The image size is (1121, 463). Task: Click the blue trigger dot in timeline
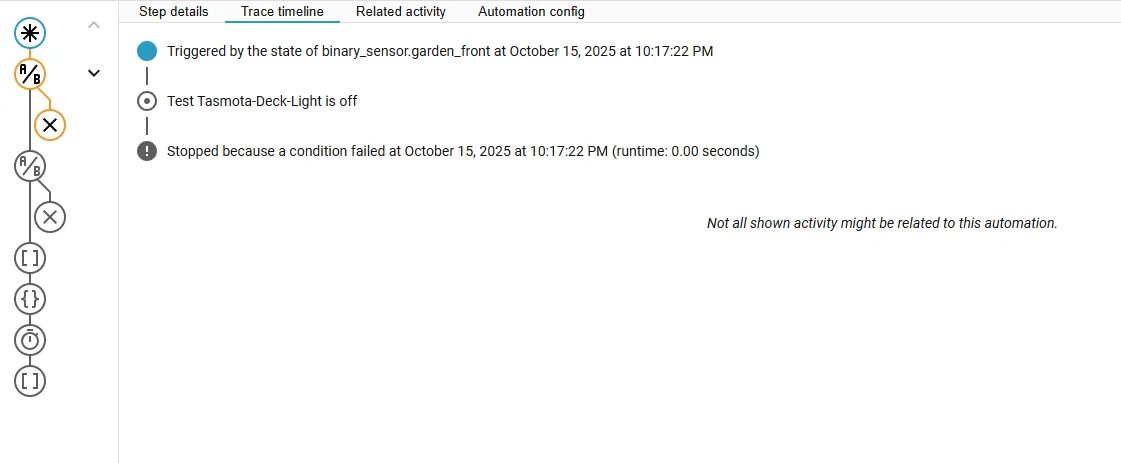(147, 51)
